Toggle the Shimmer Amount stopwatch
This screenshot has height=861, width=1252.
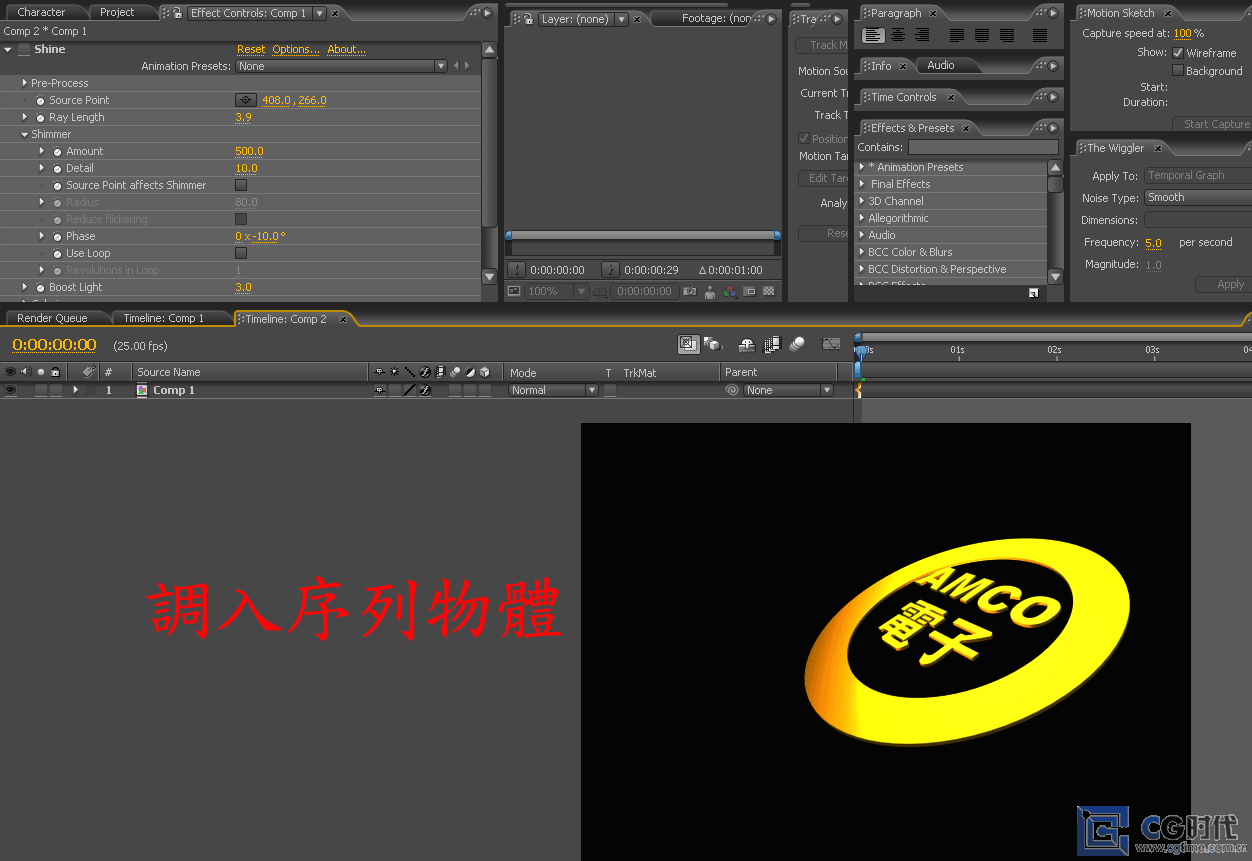tap(57, 152)
